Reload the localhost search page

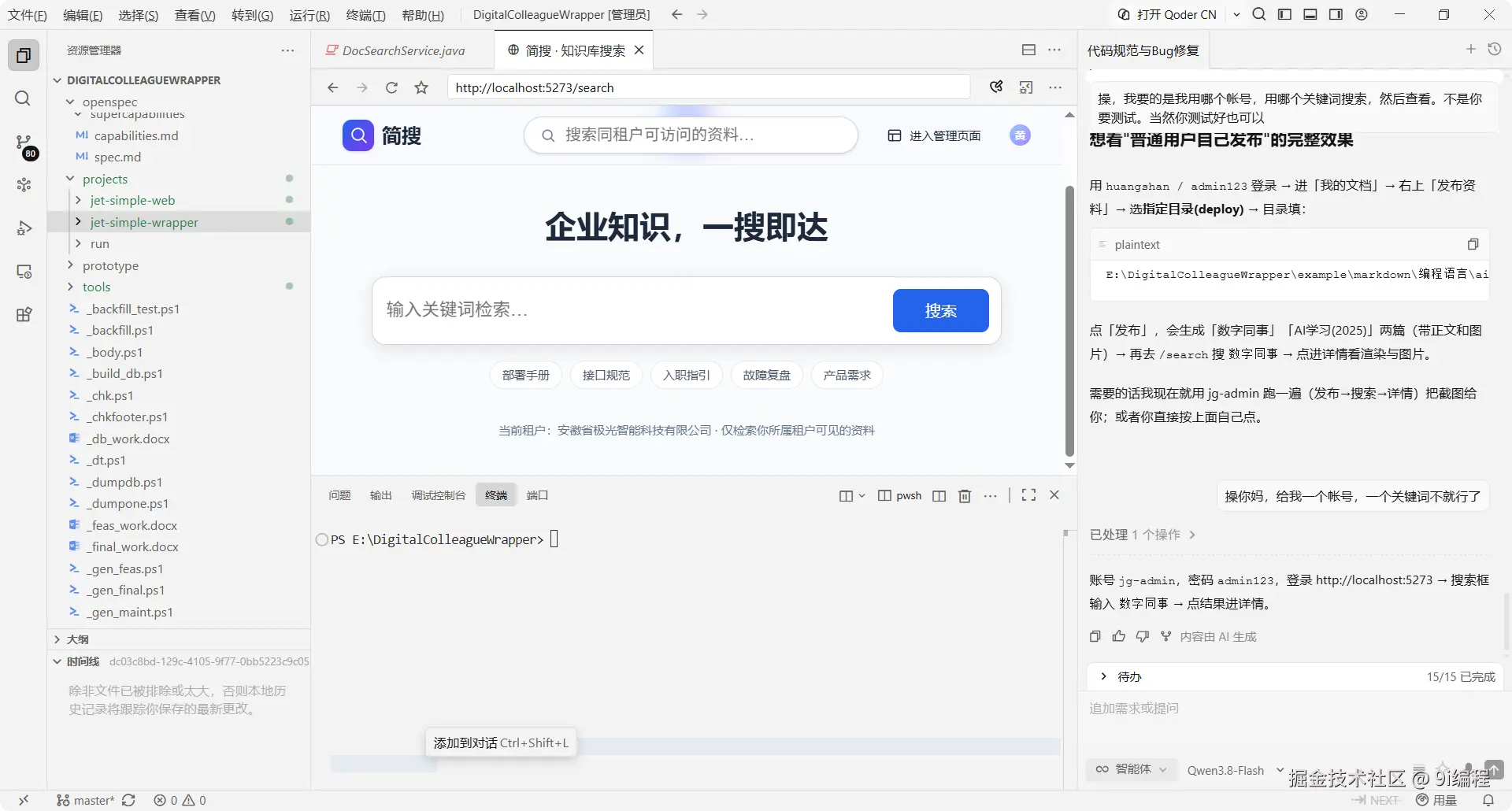(x=391, y=87)
